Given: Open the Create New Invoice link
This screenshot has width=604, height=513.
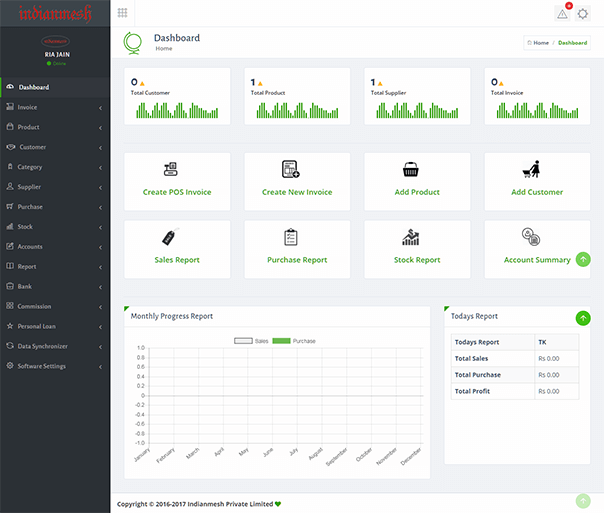Looking at the screenshot, I should point(297,192).
